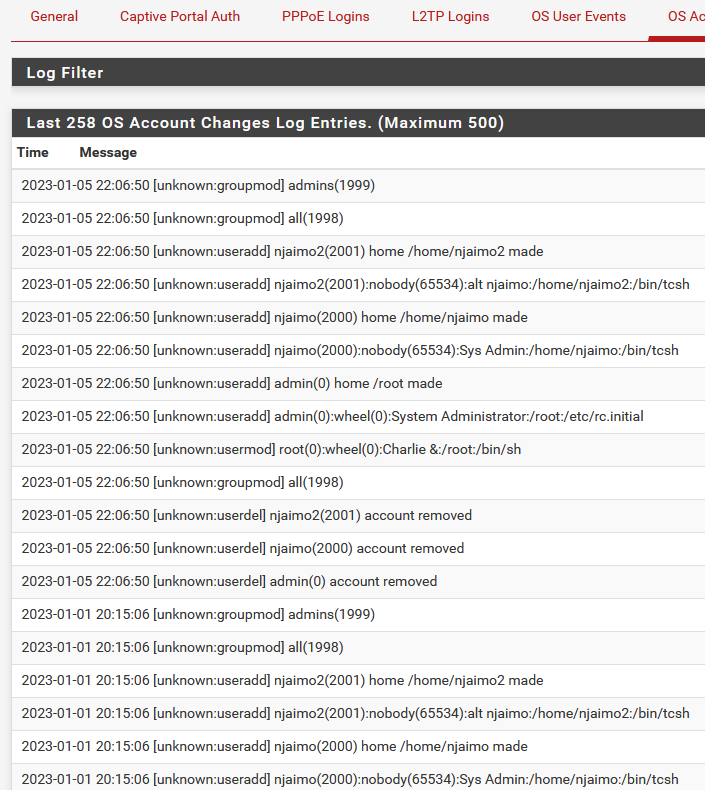
Task: Open the PPPoE Logins tab
Action: 326,16
